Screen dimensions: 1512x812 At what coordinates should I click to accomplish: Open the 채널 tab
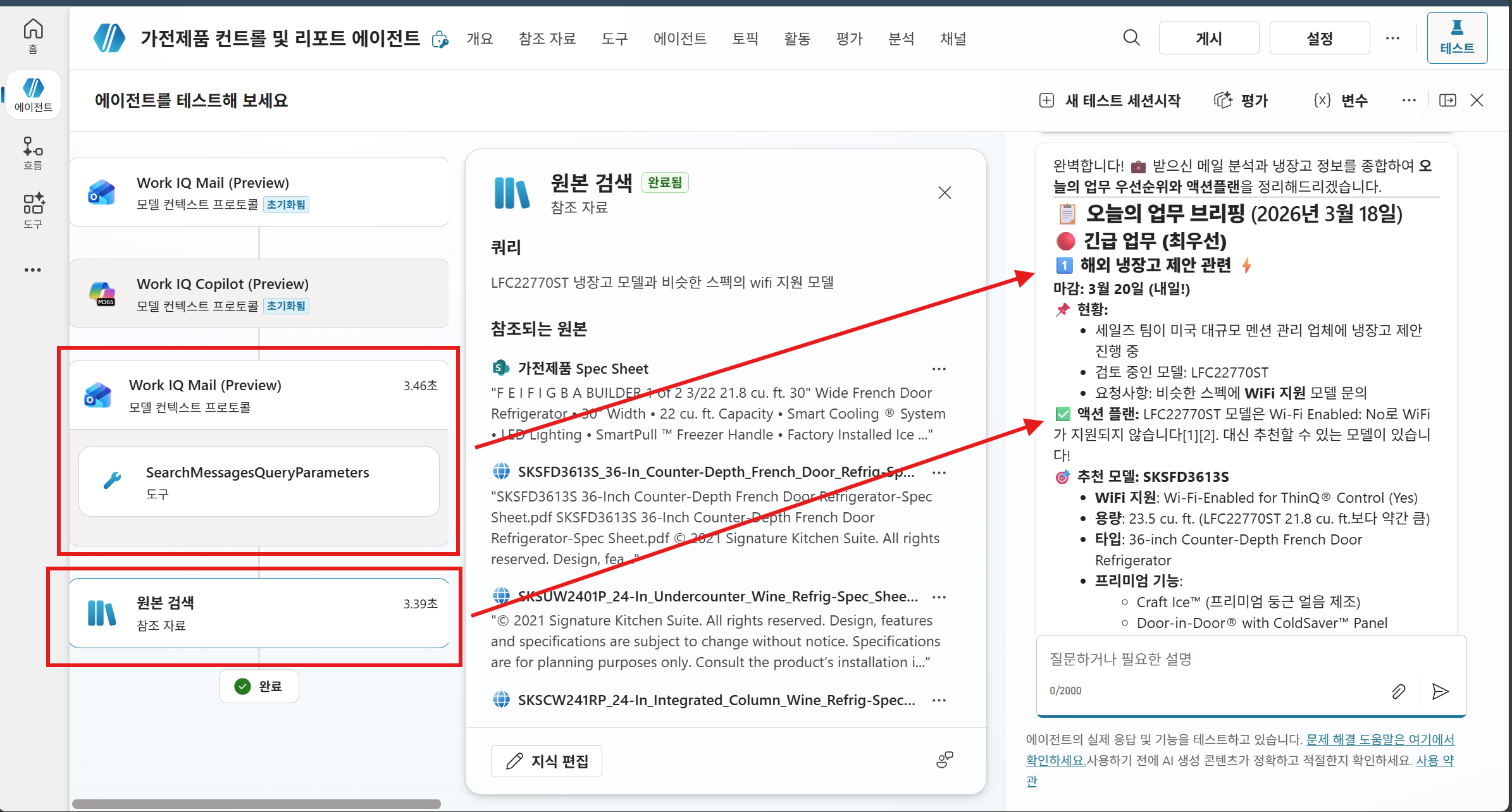coord(953,39)
